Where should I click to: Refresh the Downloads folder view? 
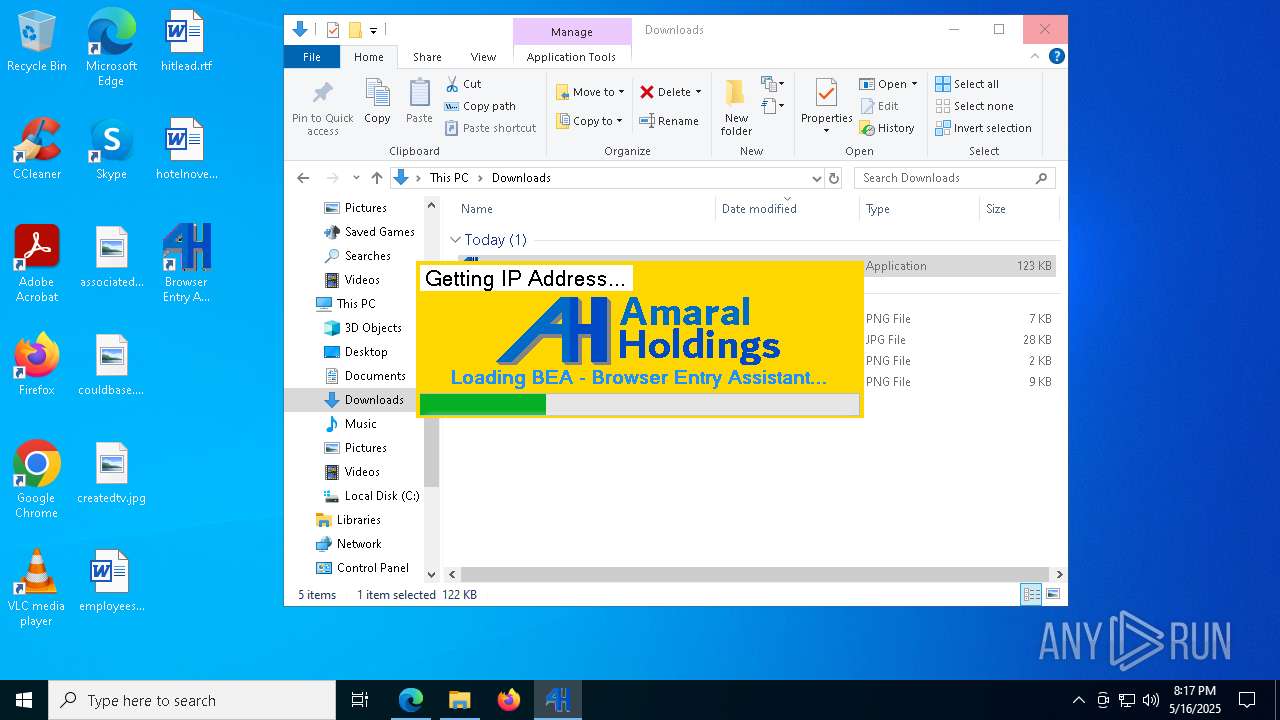click(x=834, y=178)
